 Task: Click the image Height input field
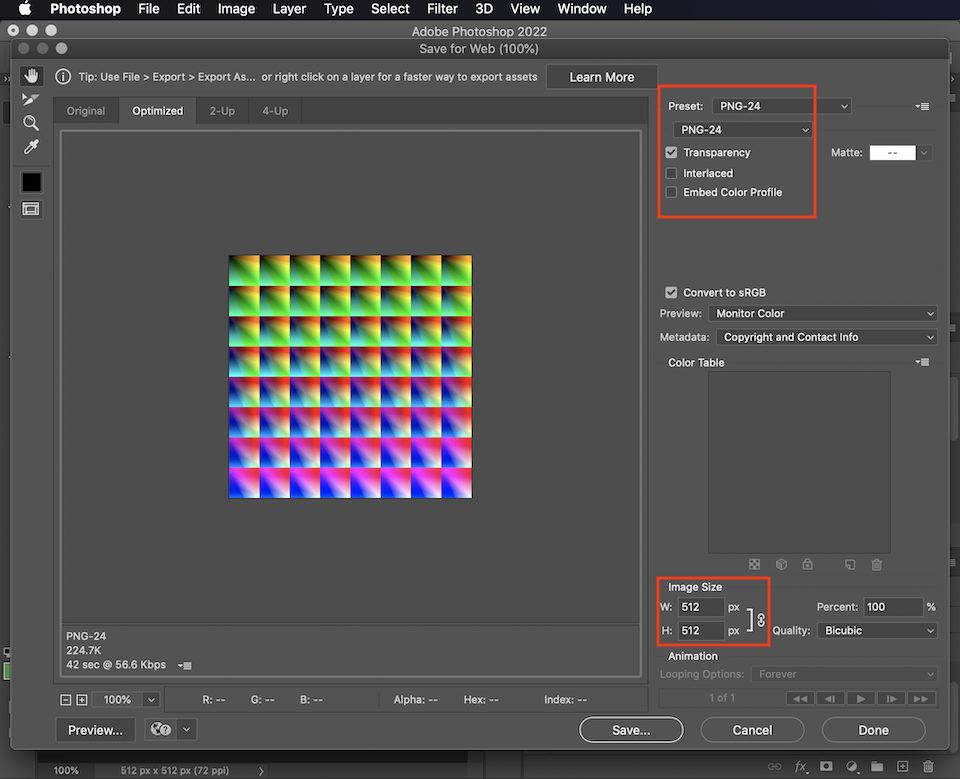tap(701, 631)
